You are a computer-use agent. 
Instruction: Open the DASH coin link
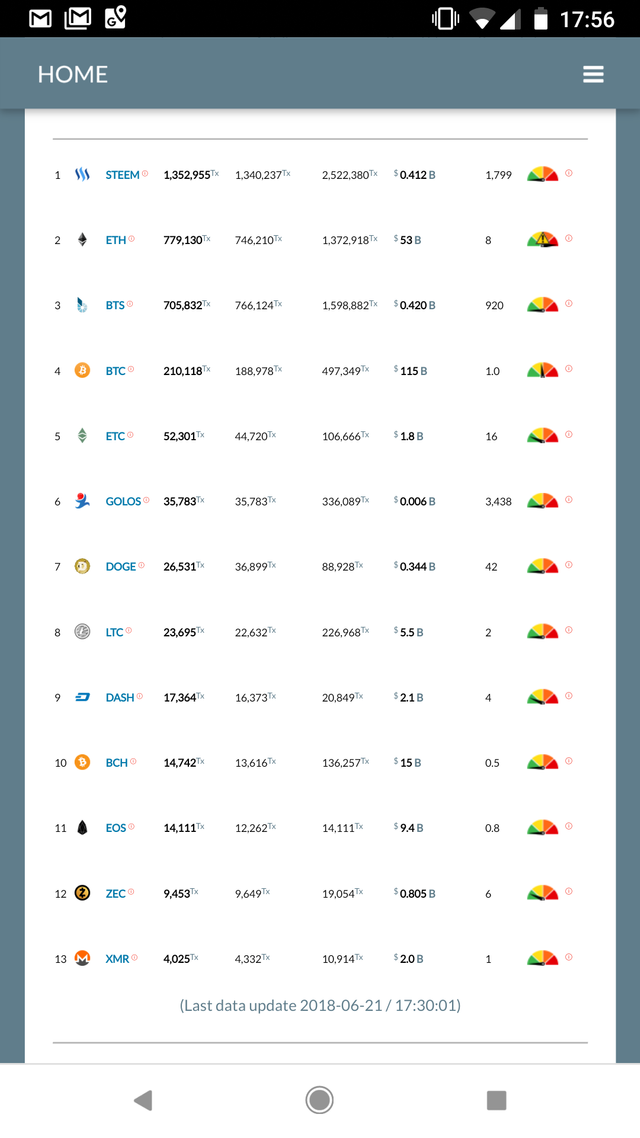(119, 698)
